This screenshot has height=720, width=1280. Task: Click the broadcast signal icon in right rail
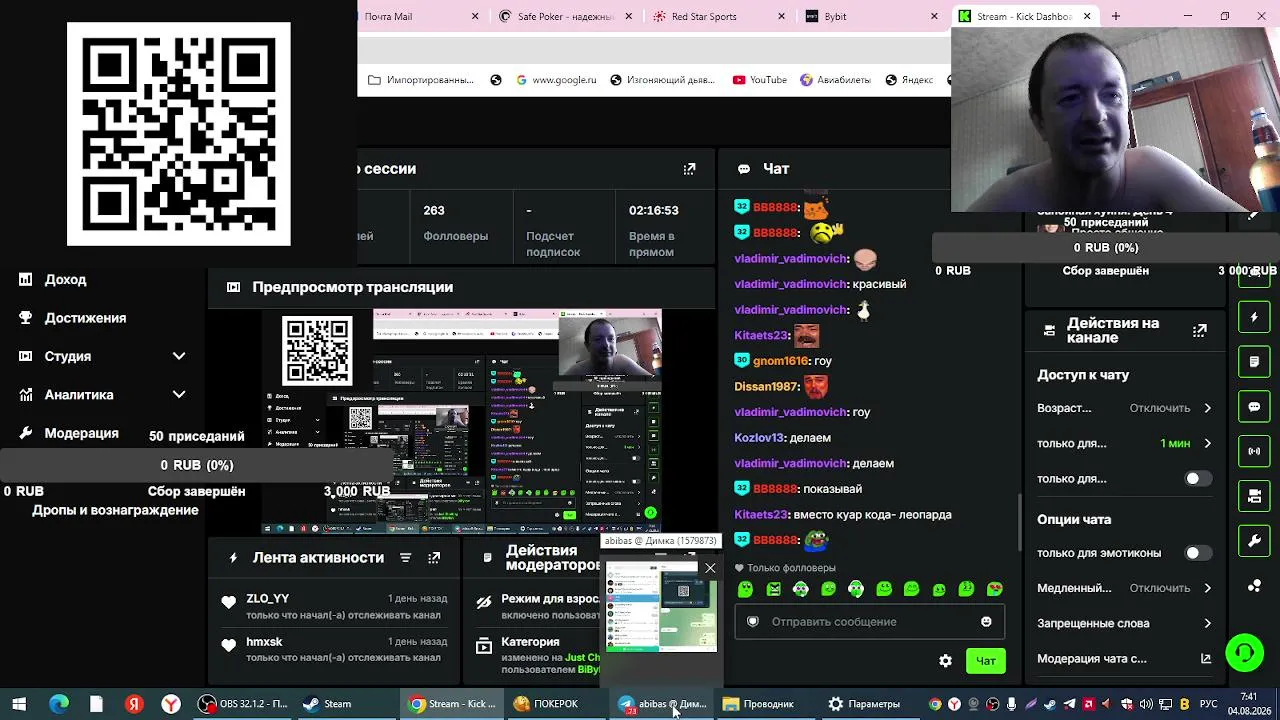tap(1254, 451)
